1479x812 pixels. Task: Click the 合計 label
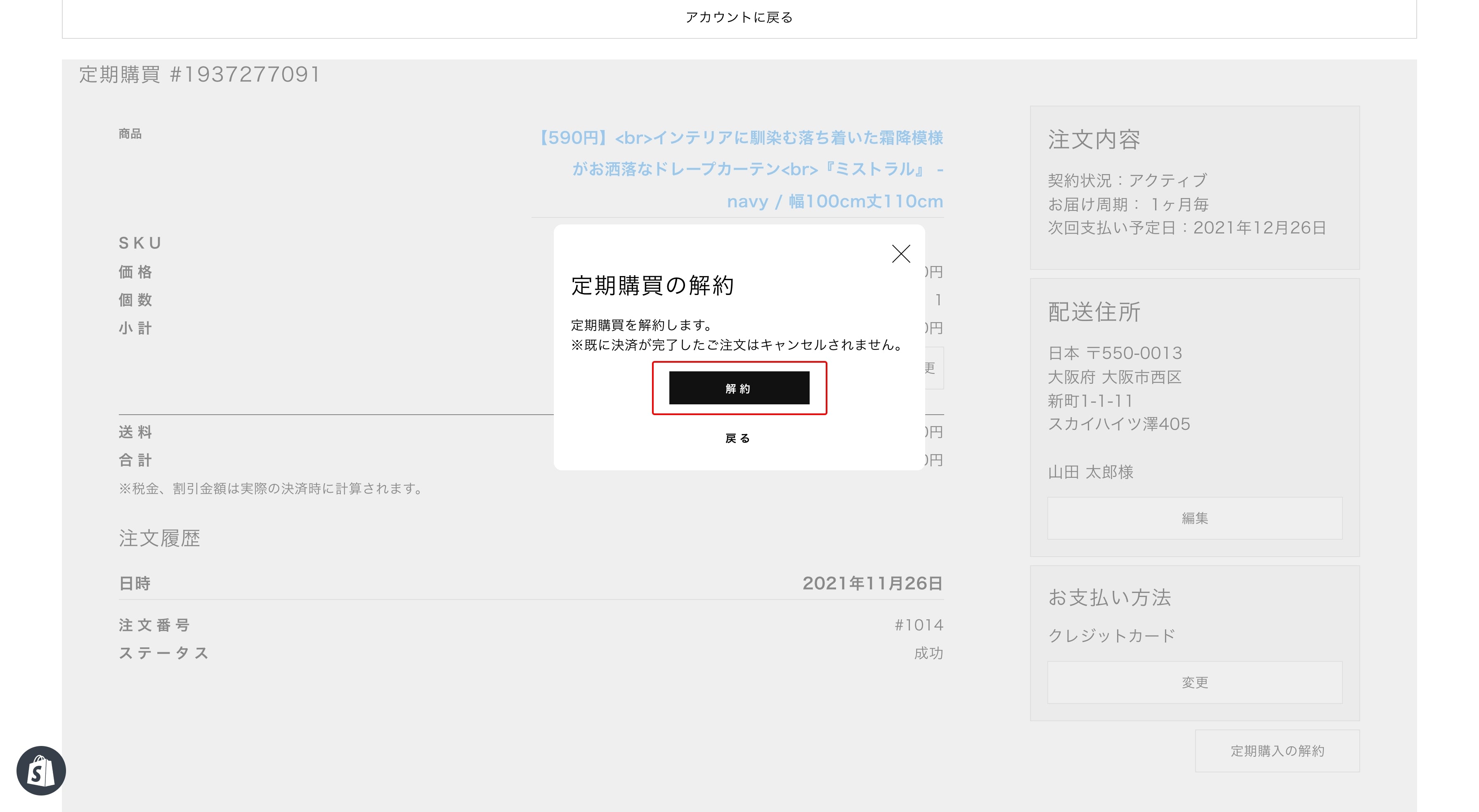click(x=135, y=460)
